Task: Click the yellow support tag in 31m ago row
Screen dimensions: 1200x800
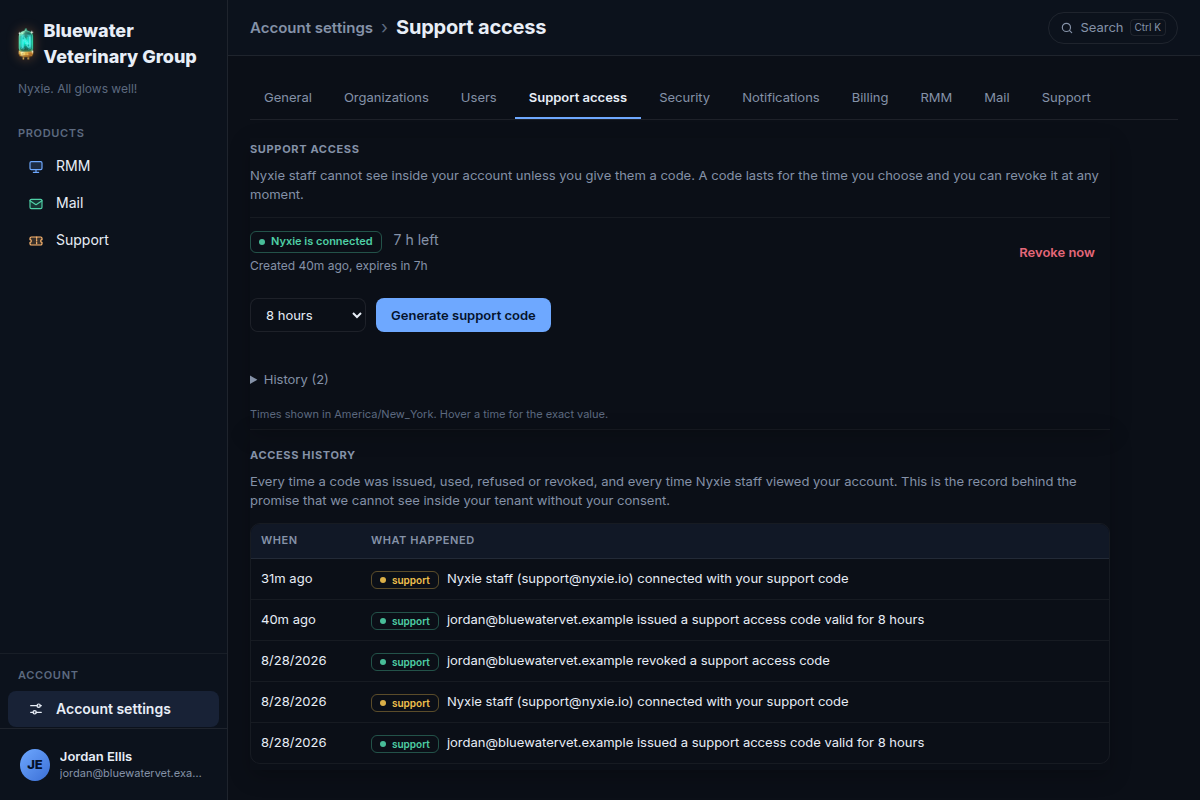Action: [405, 580]
